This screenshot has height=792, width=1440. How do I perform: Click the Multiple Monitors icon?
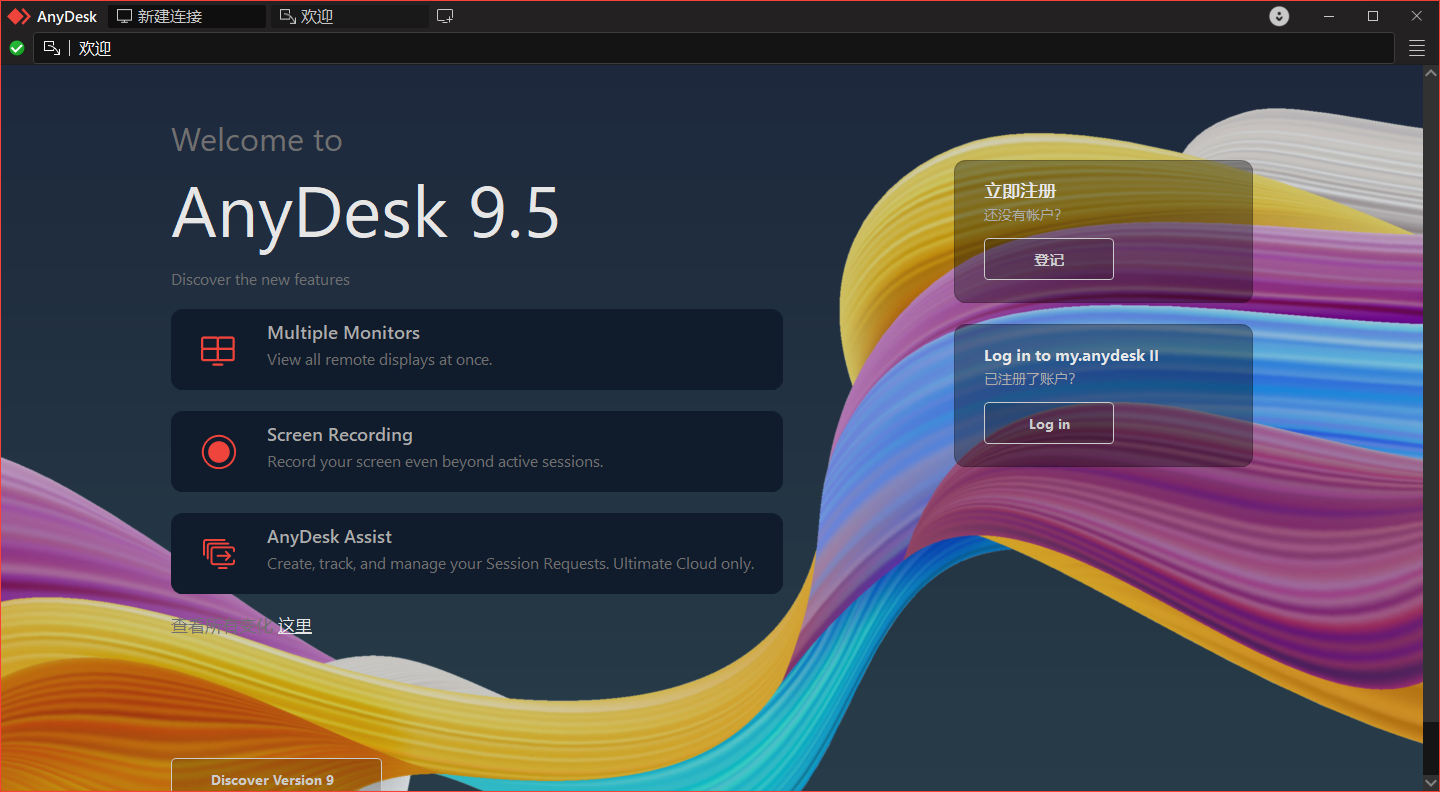coord(218,350)
